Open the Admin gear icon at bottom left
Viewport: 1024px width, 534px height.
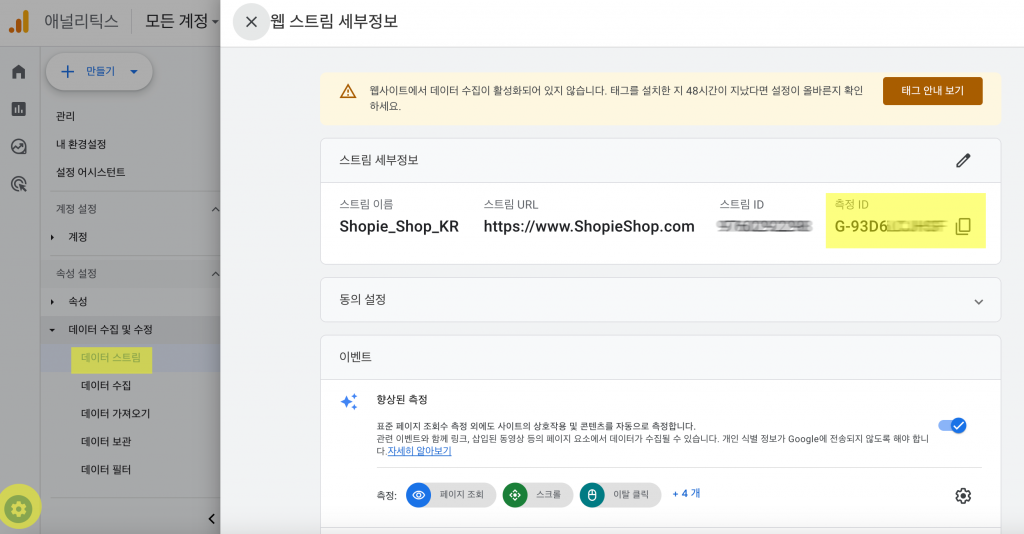click(x=19, y=508)
